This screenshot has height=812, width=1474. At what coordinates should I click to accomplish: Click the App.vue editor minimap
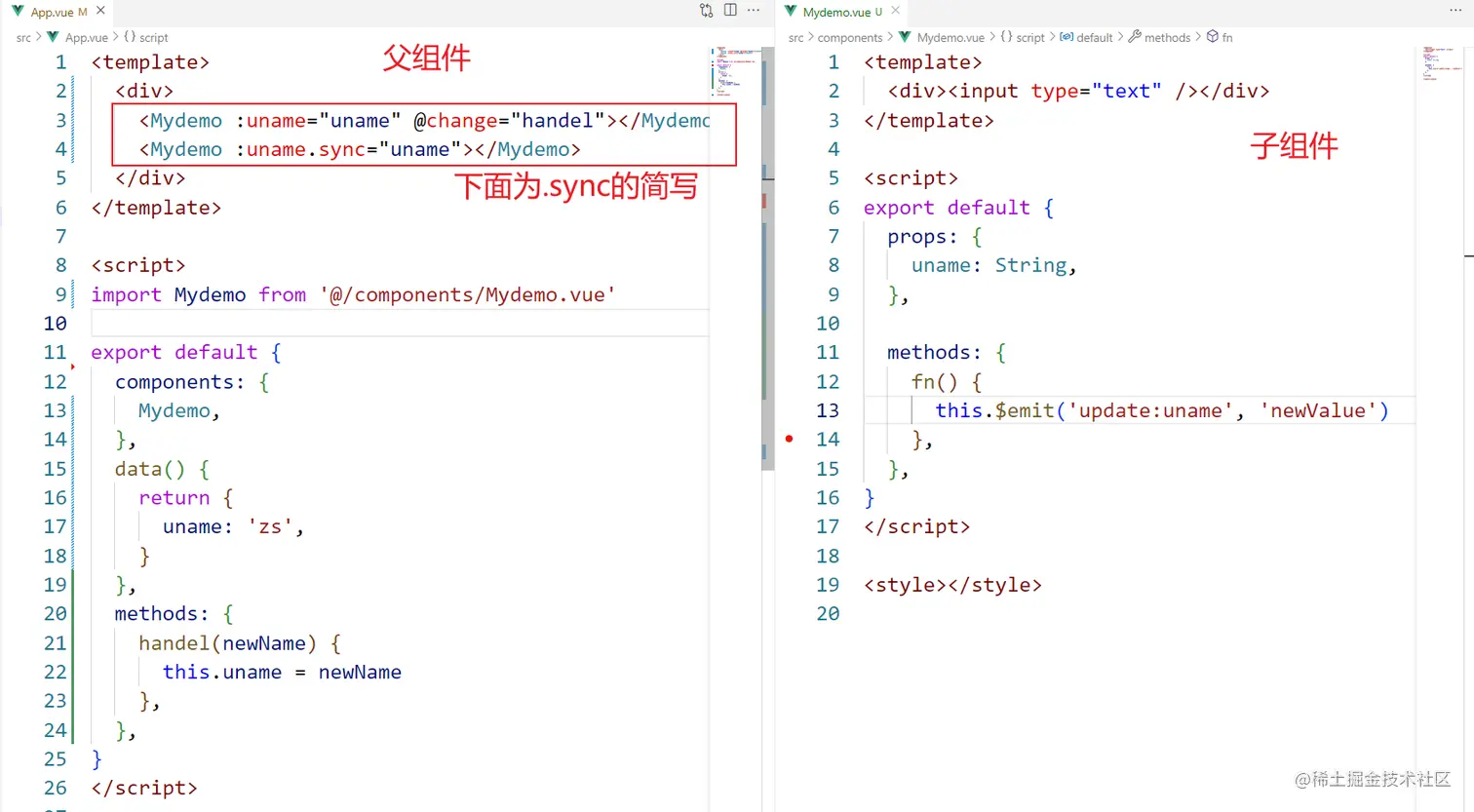[735, 70]
